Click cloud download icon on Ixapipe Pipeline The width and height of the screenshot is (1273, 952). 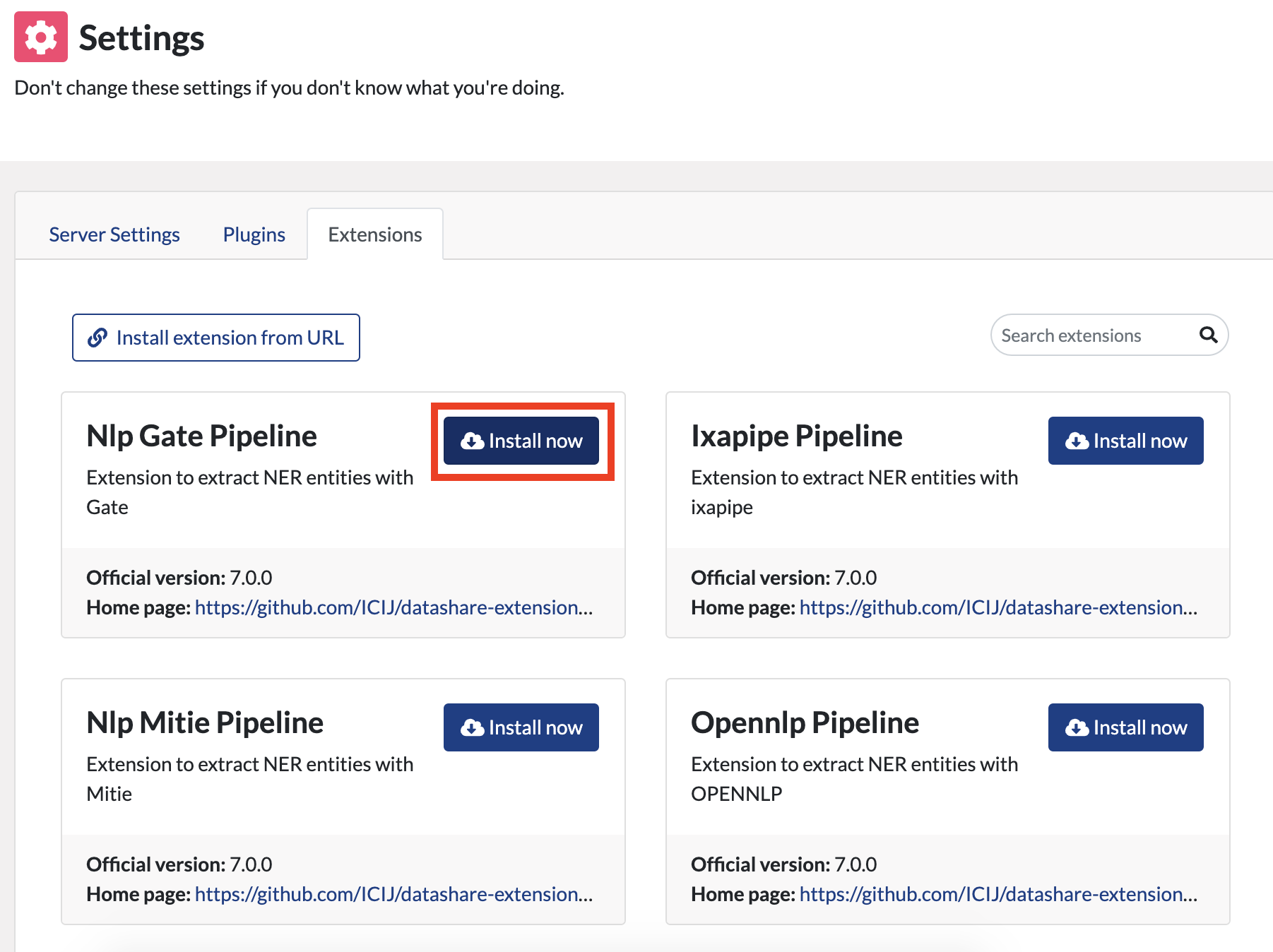[1077, 441]
